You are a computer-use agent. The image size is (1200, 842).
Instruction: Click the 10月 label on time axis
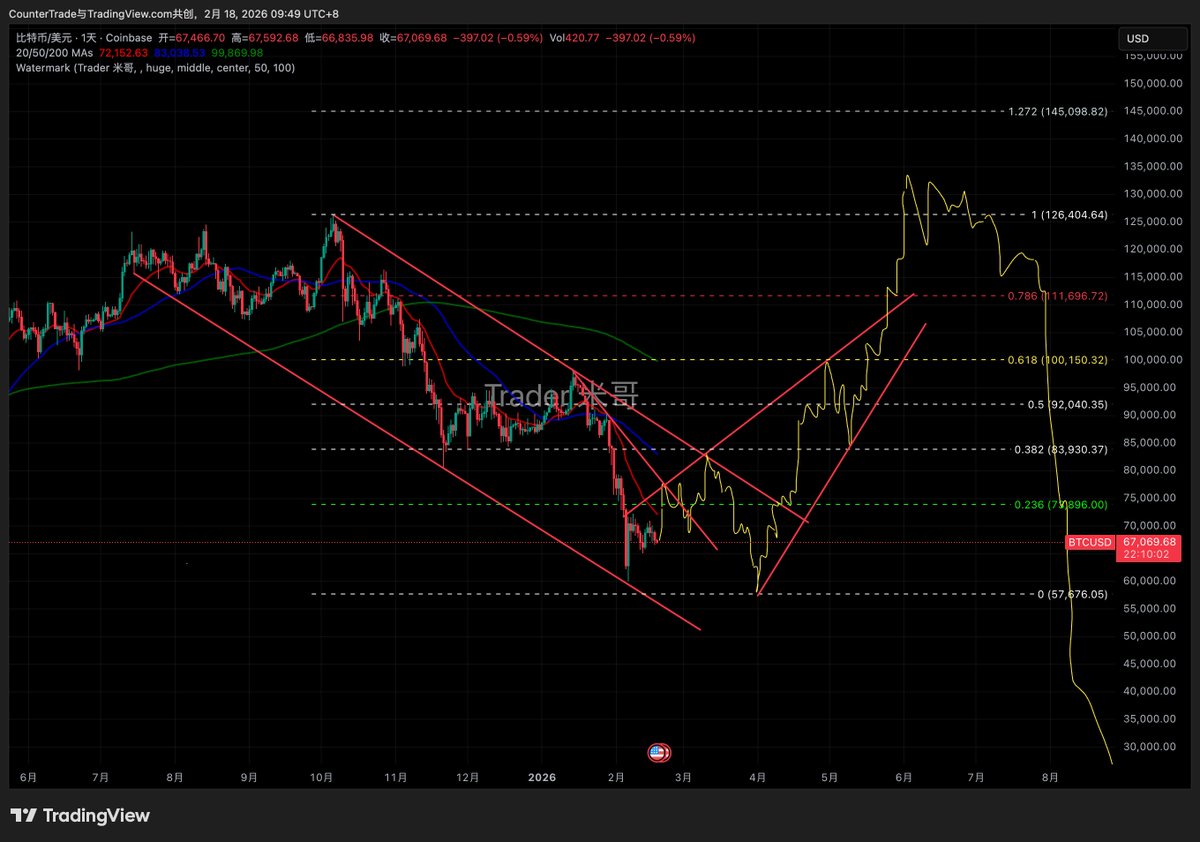322,776
